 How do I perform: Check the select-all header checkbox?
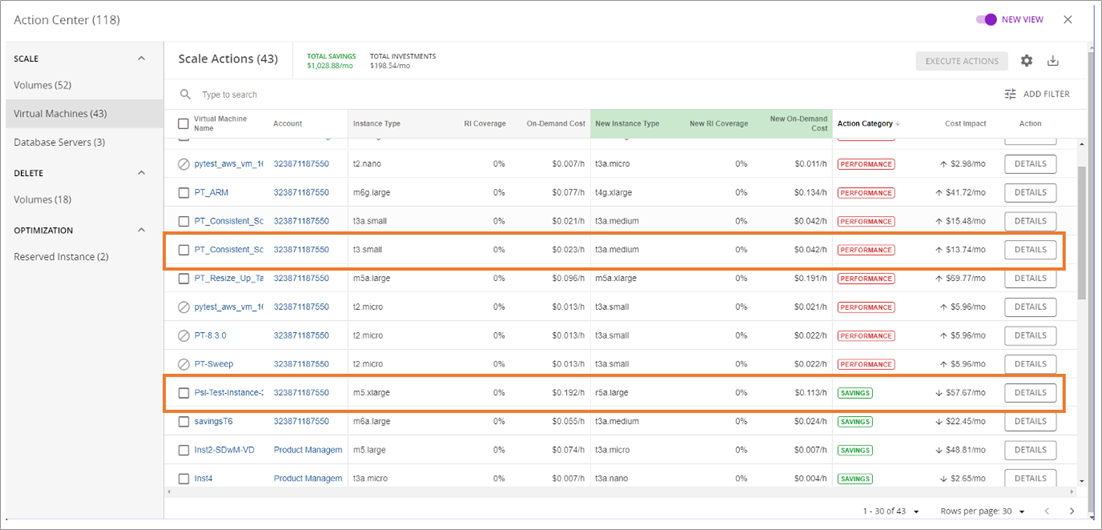coord(183,124)
